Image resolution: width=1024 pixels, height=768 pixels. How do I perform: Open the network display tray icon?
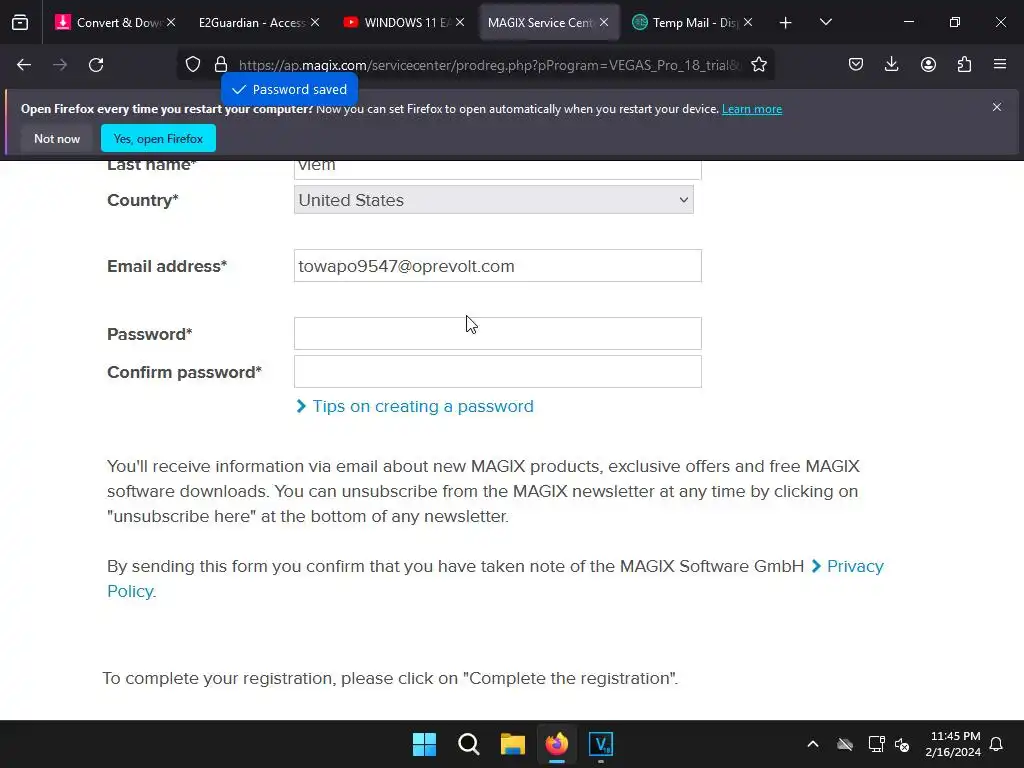pos(876,744)
